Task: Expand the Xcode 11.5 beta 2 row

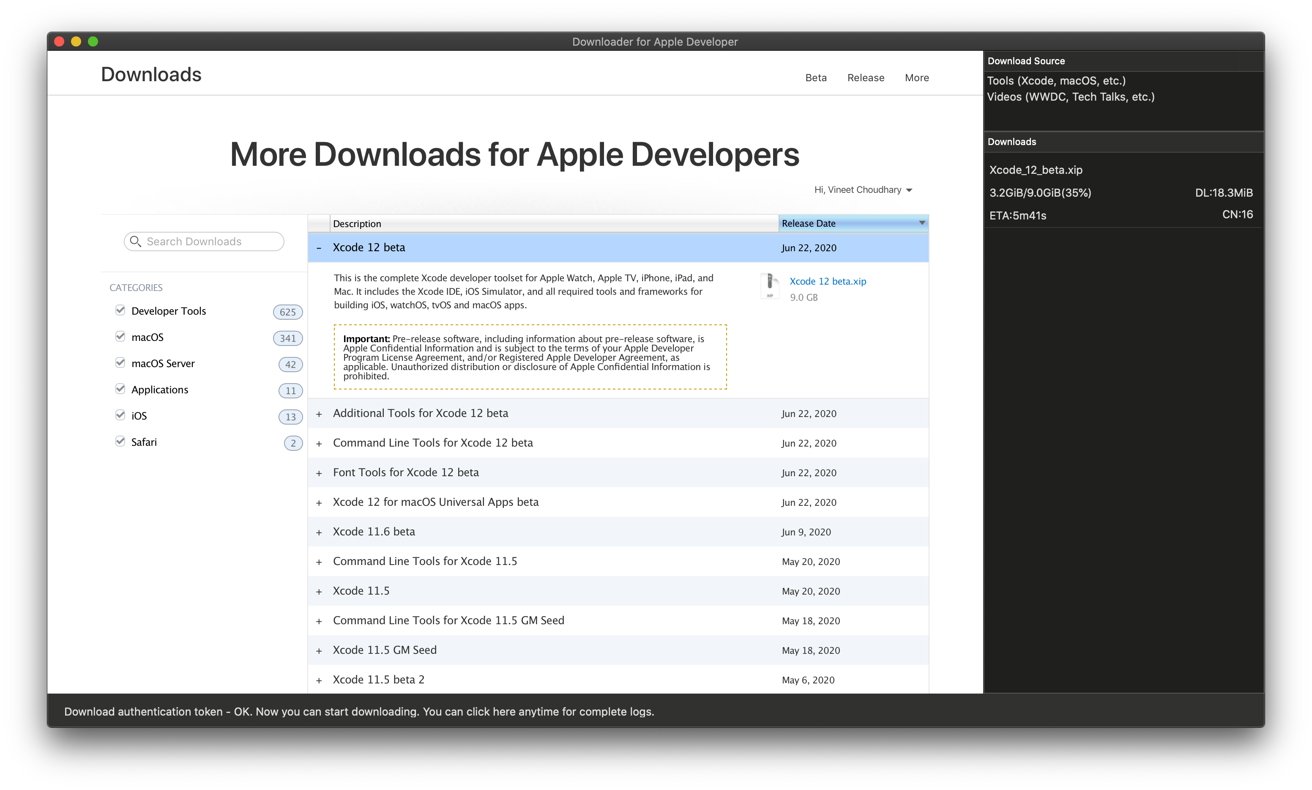Action: pos(319,680)
